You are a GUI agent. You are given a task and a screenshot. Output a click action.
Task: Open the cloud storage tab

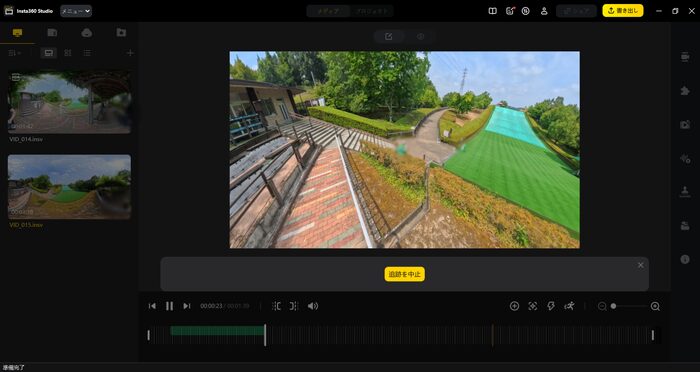click(x=87, y=33)
